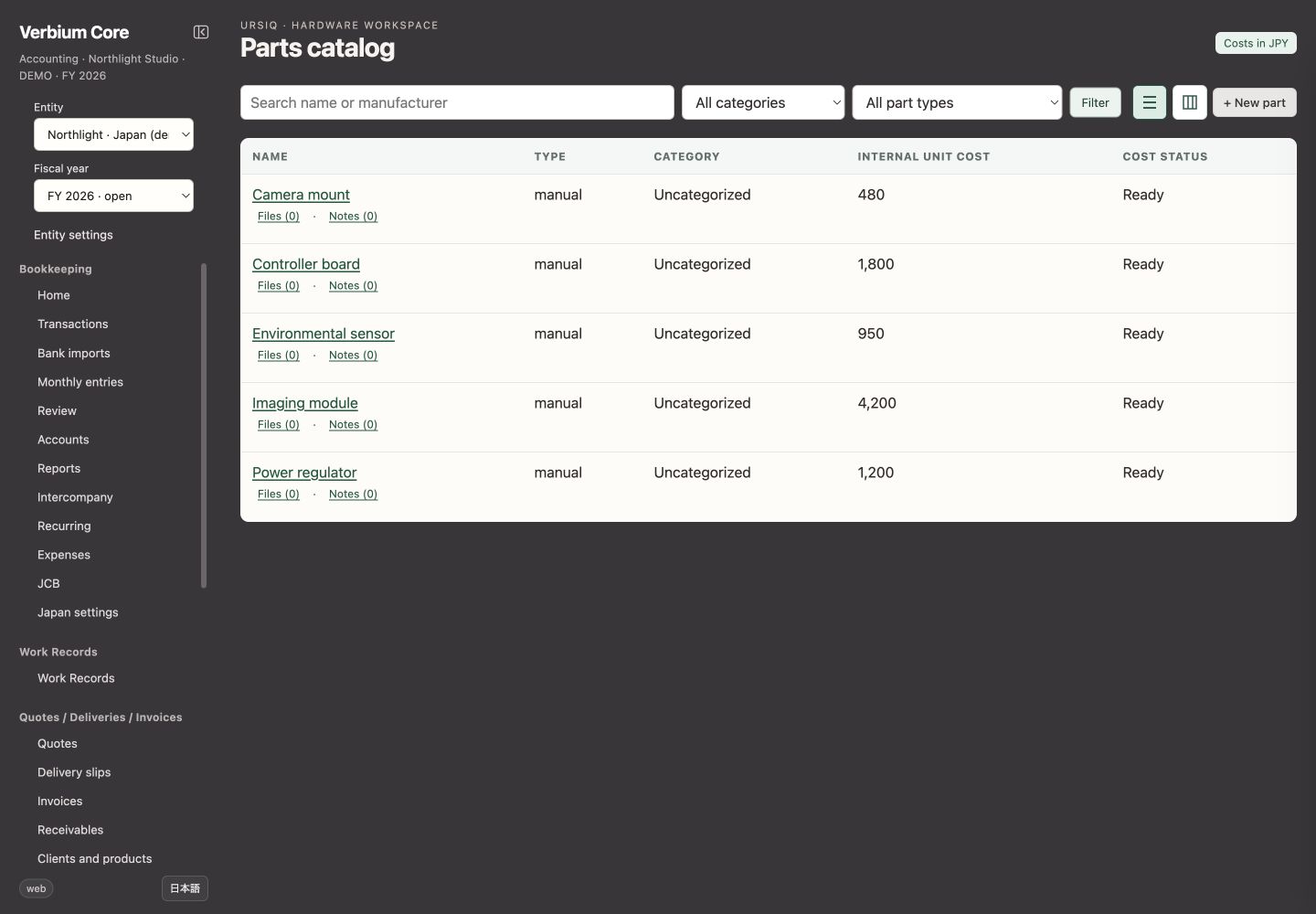Click the web badge in sidebar footer
Image resolution: width=1316 pixels, height=914 pixels.
(x=37, y=888)
